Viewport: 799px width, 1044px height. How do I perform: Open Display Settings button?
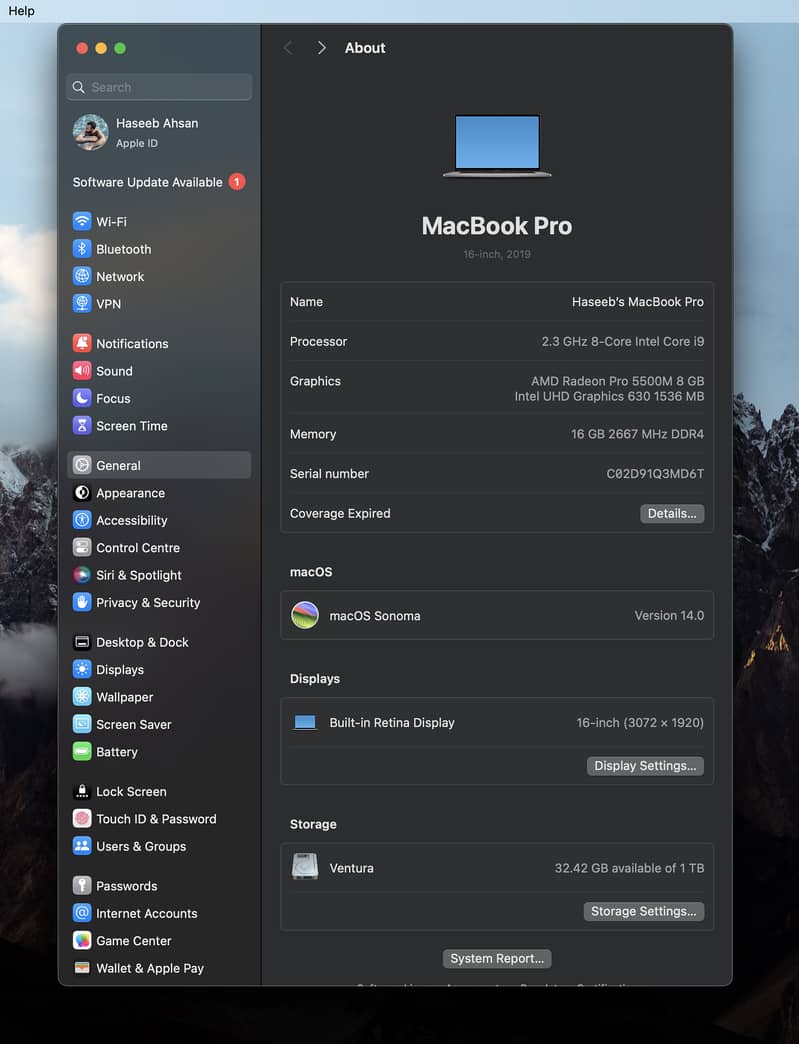pyautogui.click(x=645, y=766)
